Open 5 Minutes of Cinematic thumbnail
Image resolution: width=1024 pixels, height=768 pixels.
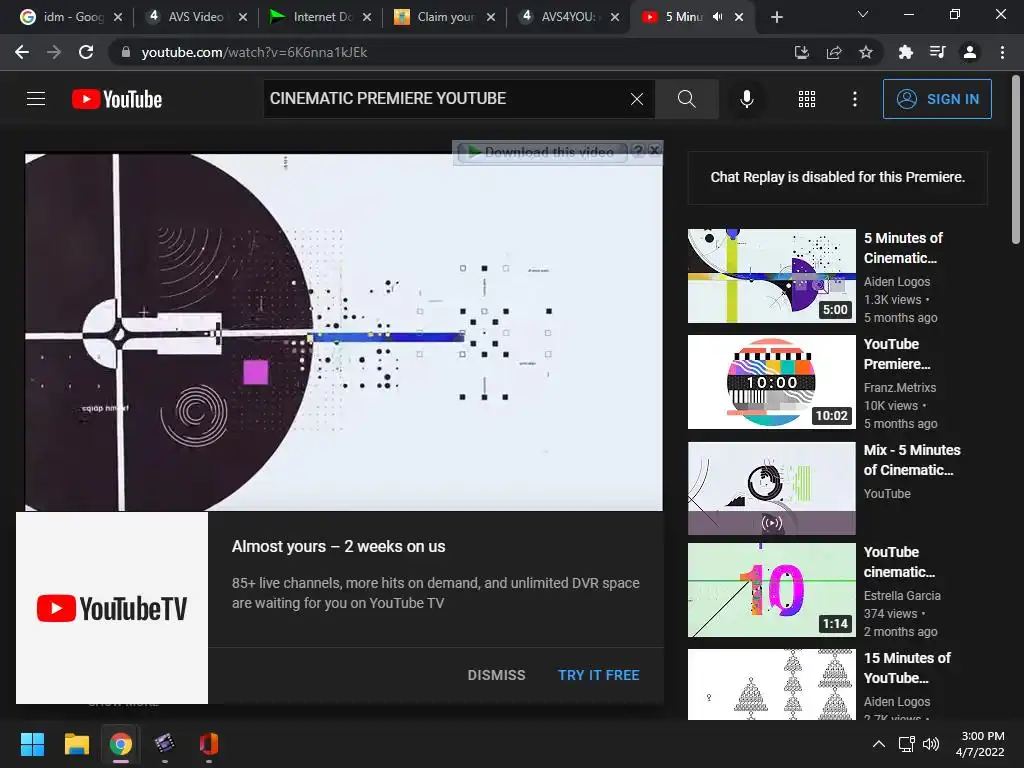771,276
